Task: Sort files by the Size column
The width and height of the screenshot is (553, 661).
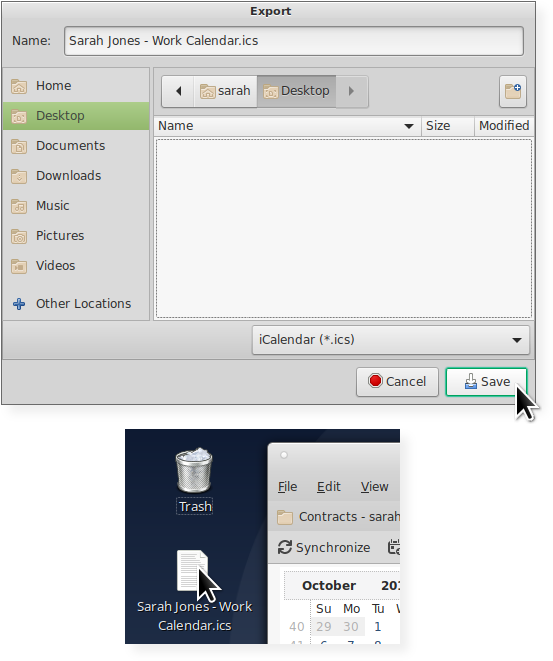Action: click(448, 126)
